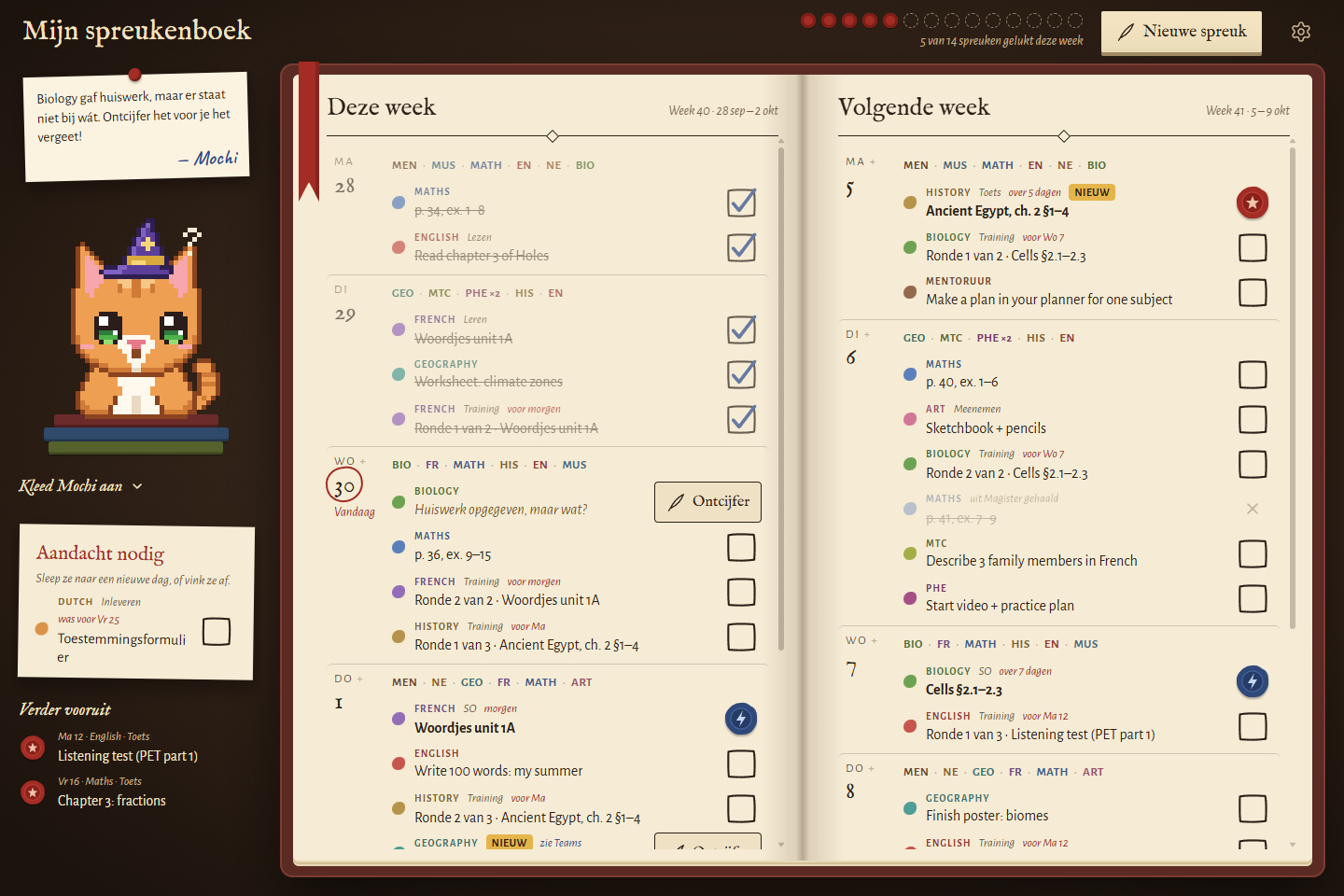Click the plus next to DI 6

(867, 334)
